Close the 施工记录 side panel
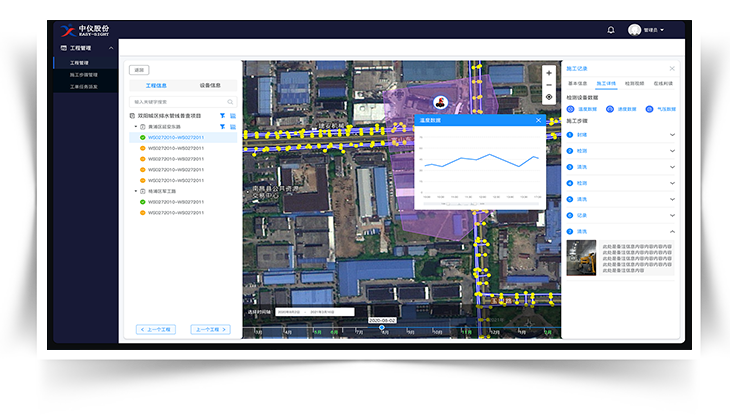730x415 pixels. click(672, 68)
